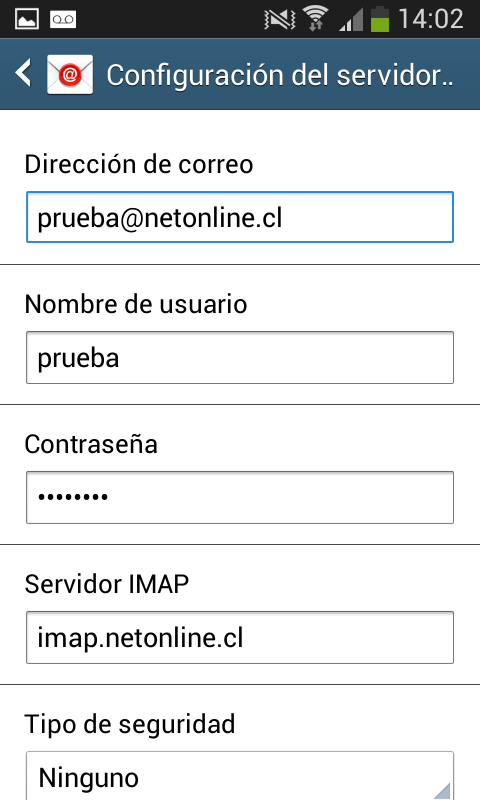This screenshot has width=480, height=800.
Task: Tap the Contraseña label text
Action: click(91, 444)
